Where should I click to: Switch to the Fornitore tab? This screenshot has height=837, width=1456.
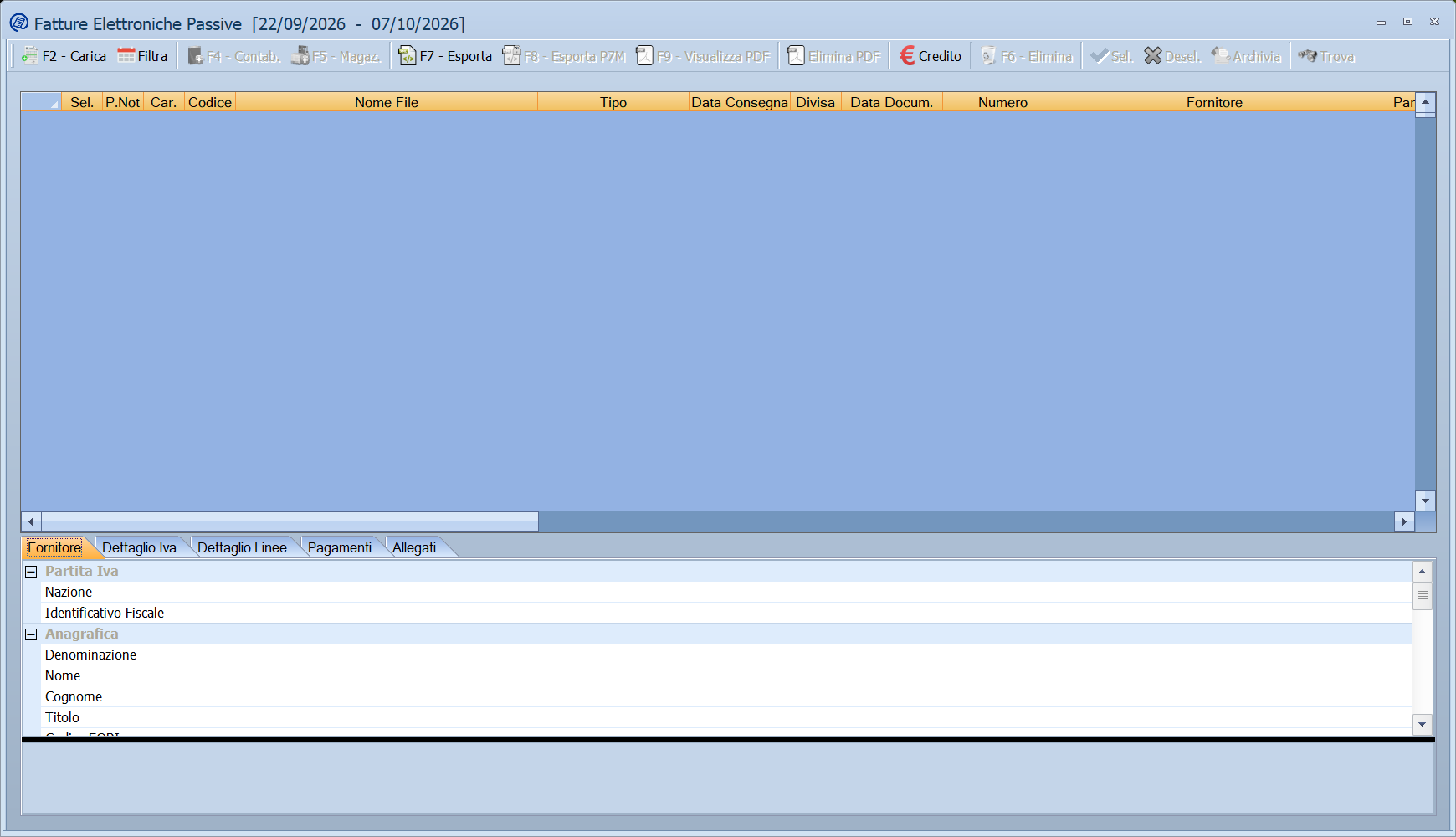(x=54, y=547)
